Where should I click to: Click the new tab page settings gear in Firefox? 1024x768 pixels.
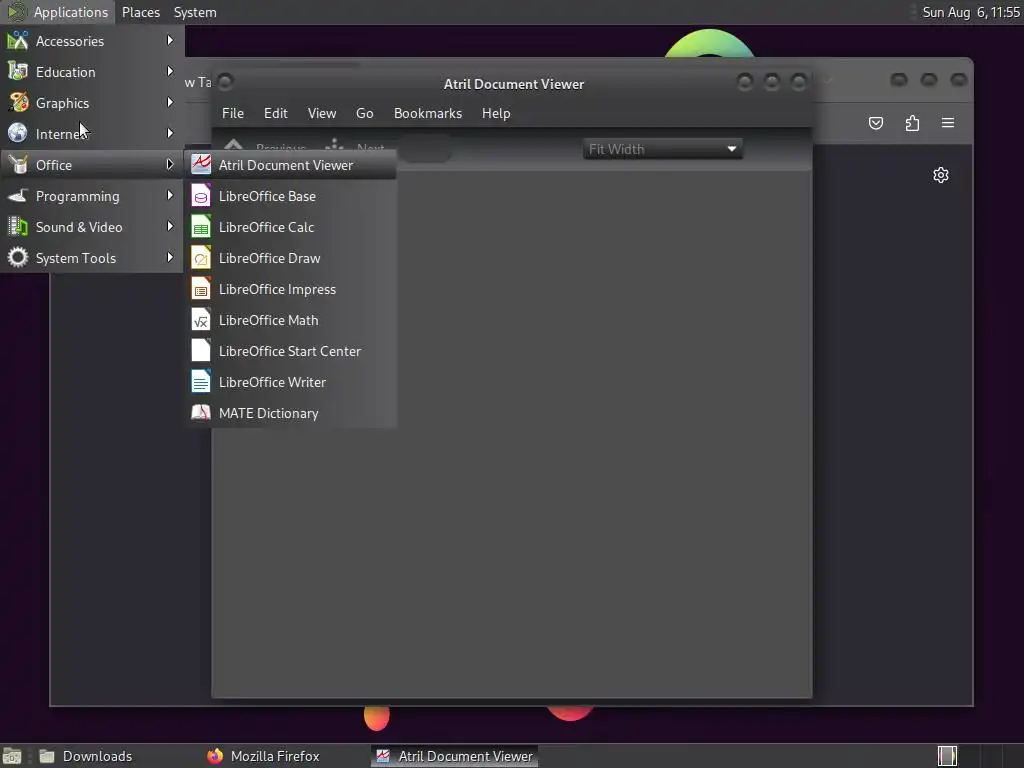click(x=940, y=175)
